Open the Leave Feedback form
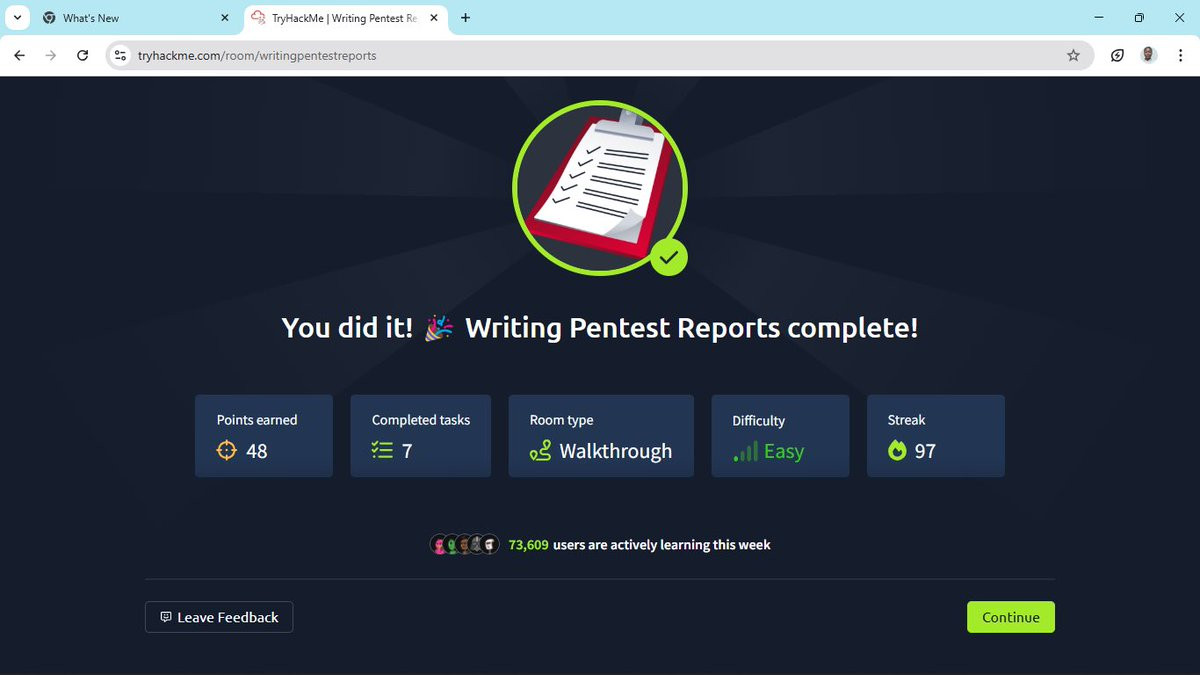 (219, 617)
